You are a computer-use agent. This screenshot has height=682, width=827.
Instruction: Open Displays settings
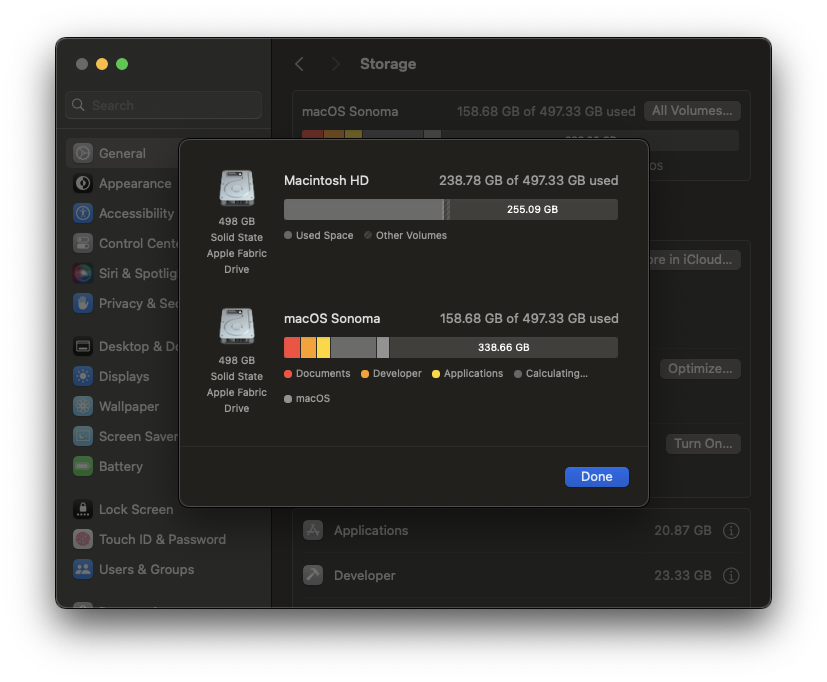coord(123,377)
